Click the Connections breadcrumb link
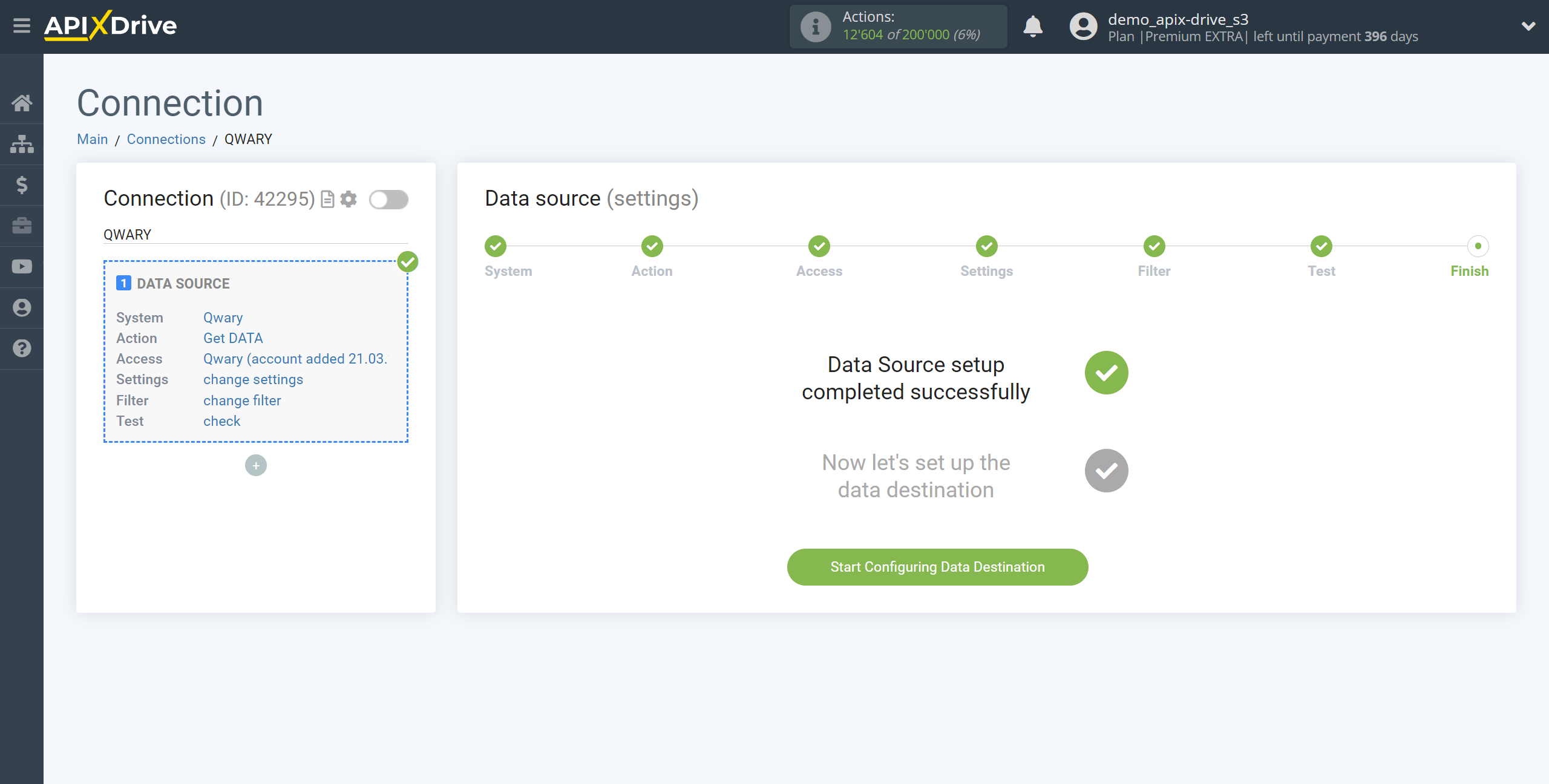Screen dimensions: 1549x784 165,139
